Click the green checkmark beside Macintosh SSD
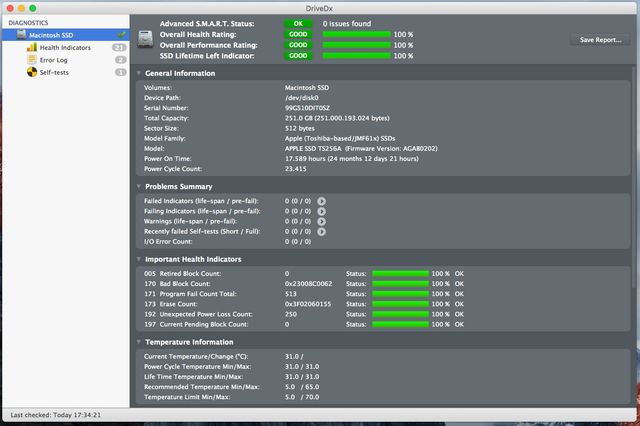The height and width of the screenshot is (426, 640). click(x=121, y=35)
